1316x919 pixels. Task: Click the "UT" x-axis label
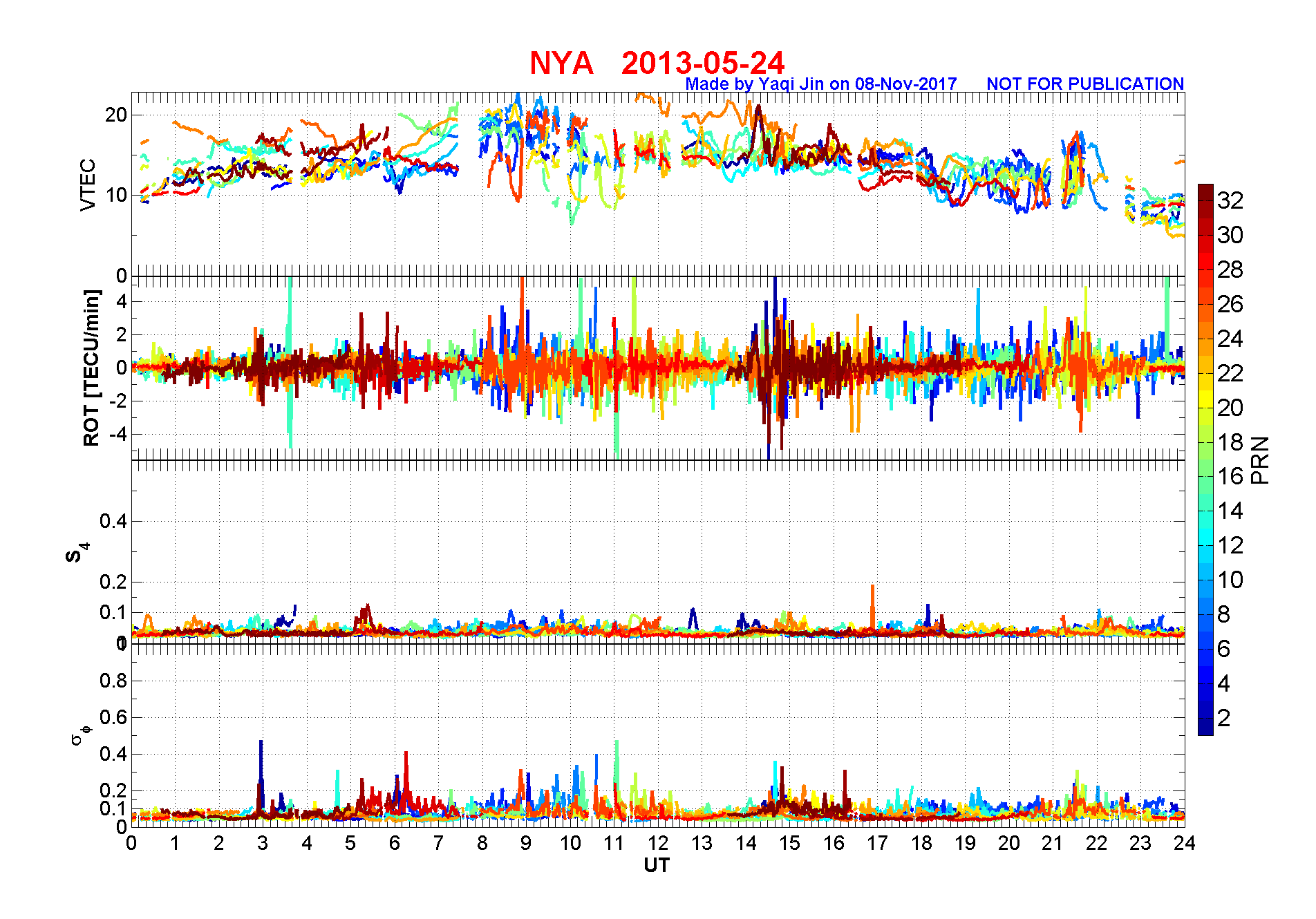pos(657,865)
